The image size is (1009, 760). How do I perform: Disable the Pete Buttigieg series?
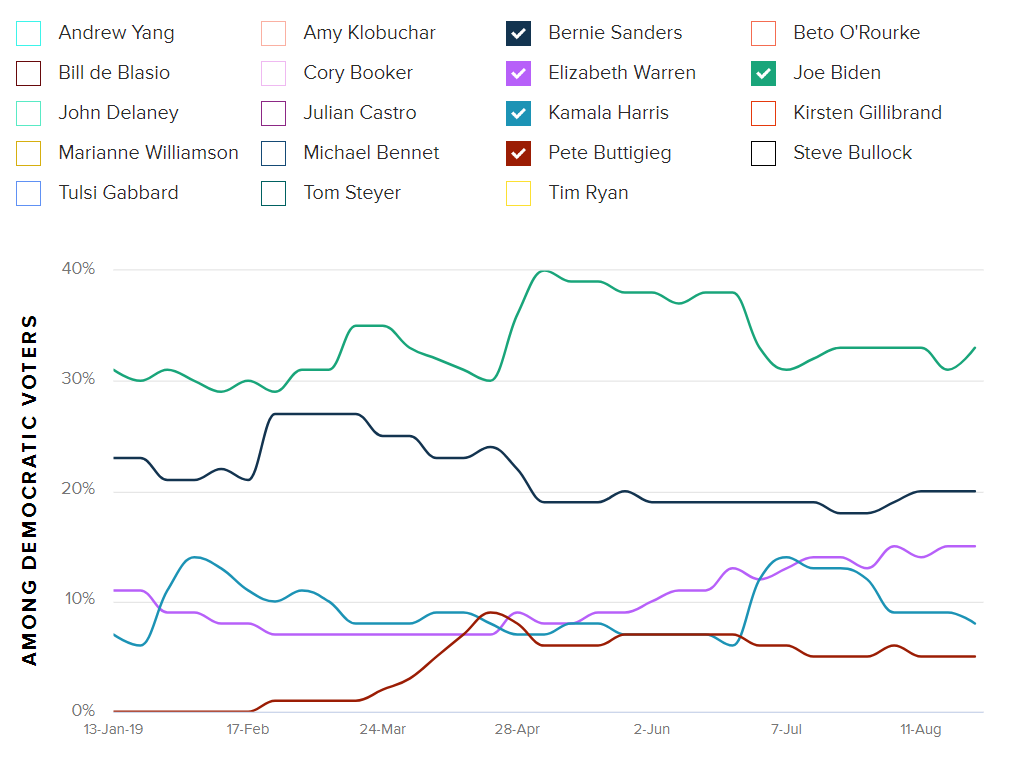(518, 153)
